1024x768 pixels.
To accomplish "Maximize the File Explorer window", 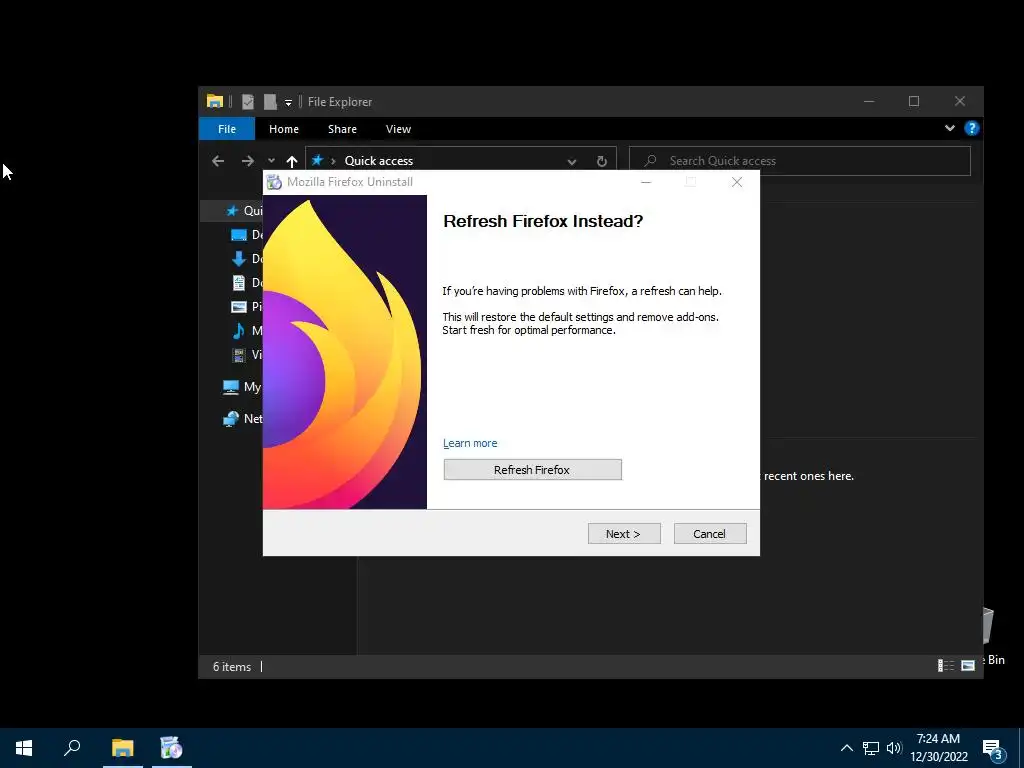I will (x=914, y=101).
